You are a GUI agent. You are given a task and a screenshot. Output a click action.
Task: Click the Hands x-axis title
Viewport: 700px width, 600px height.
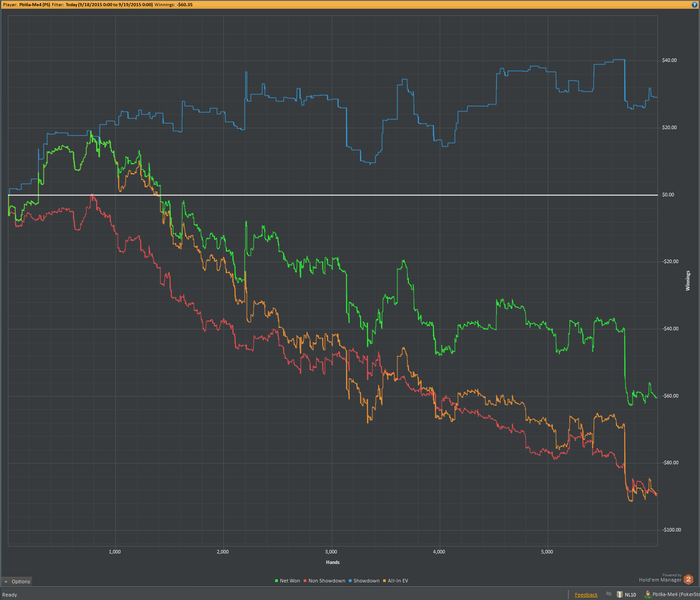(x=333, y=562)
